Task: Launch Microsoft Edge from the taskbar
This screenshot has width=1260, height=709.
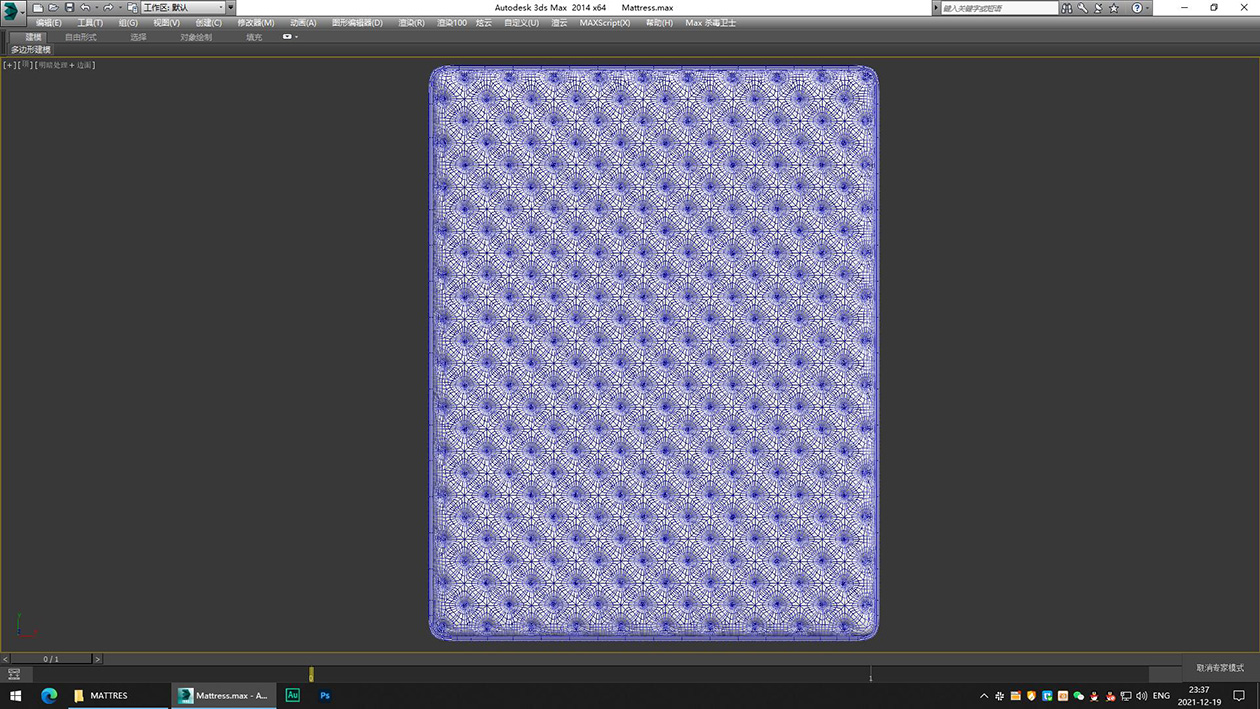Action: click(x=49, y=695)
